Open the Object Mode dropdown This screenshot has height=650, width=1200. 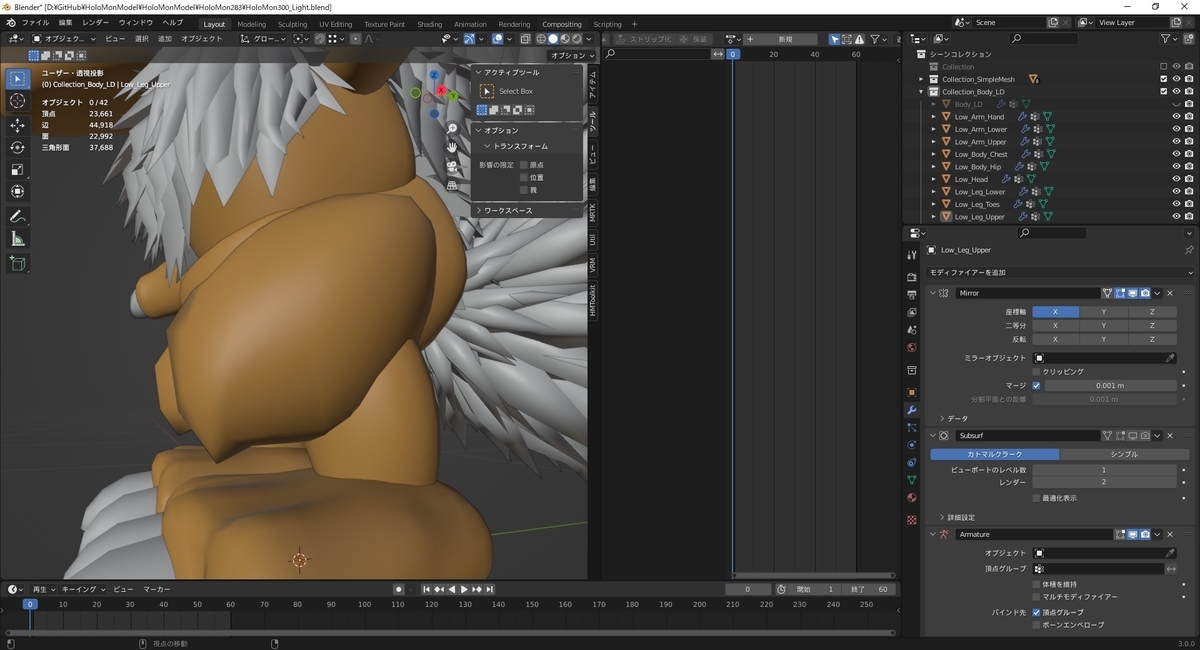(x=64, y=39)
